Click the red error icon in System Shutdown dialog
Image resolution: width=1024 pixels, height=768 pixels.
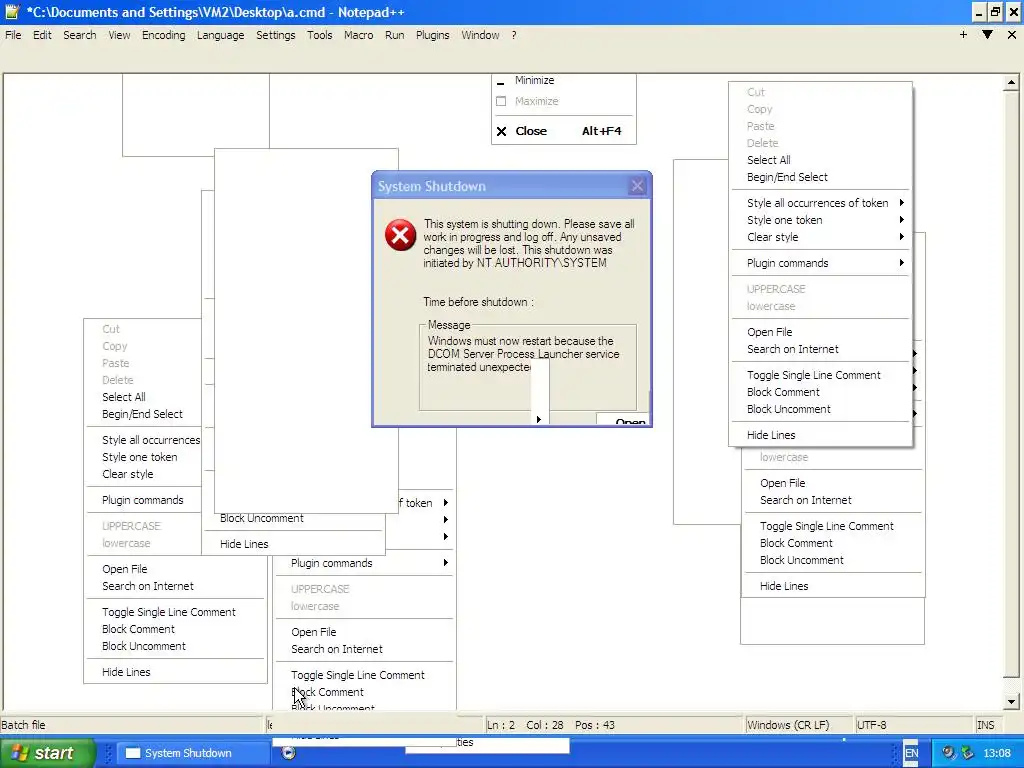tap(400, 235)
